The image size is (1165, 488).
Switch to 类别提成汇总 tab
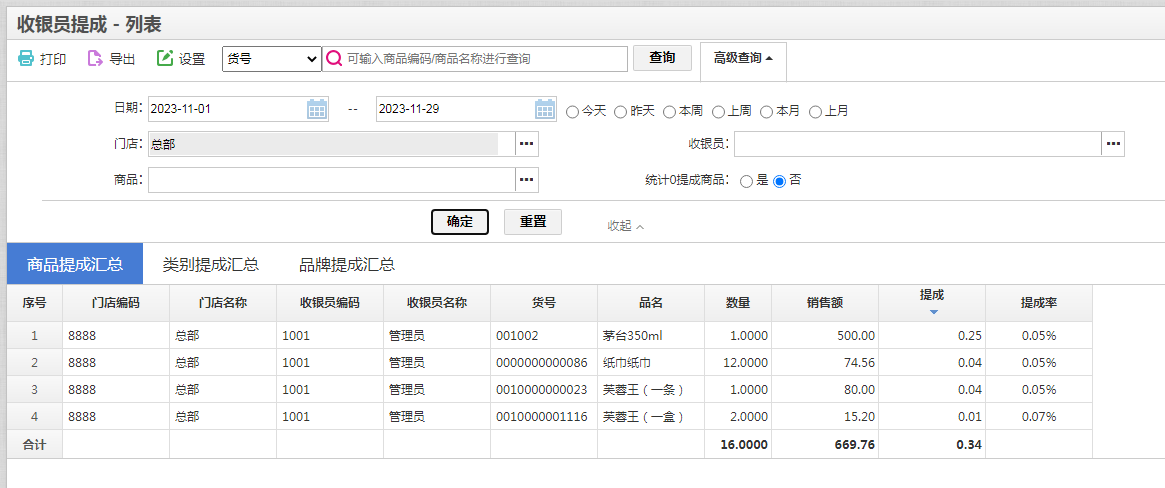click(210, 264)
